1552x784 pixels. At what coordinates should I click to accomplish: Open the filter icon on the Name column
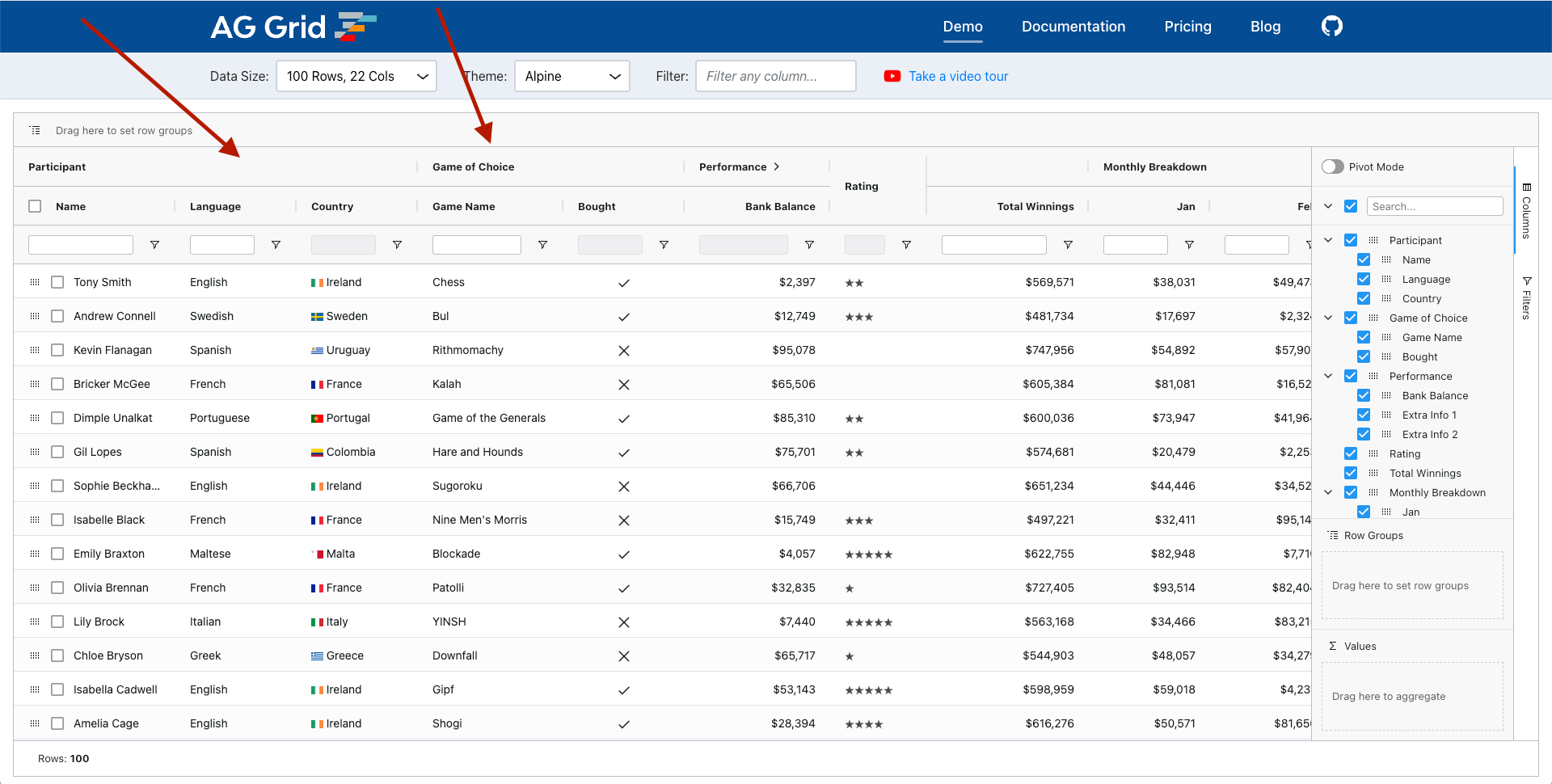tap(154, 244)
